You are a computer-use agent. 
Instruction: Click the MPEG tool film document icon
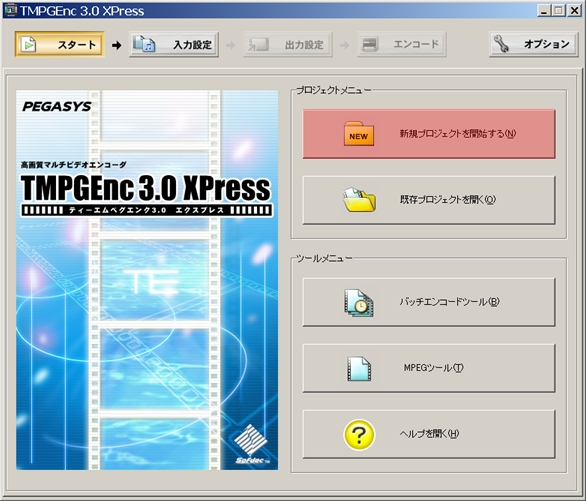[359, 368]
